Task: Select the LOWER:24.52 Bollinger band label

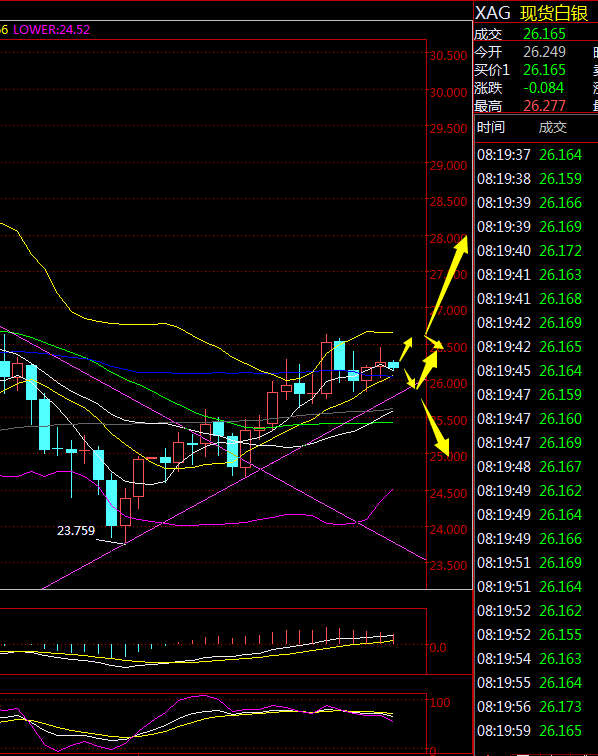Action: click(x=52, y=30)
